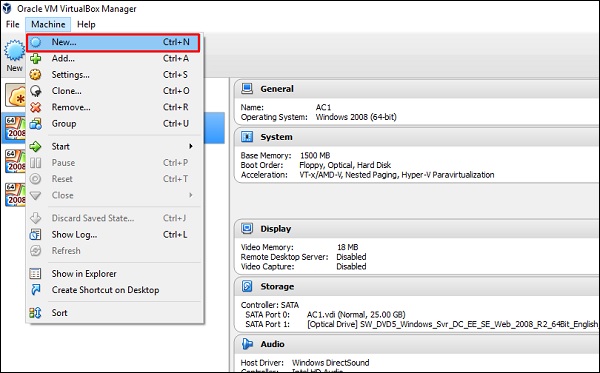Click the Display section title
Image resolution: width=600 pixels, height=373 pixels.
[x=276, y=229]
